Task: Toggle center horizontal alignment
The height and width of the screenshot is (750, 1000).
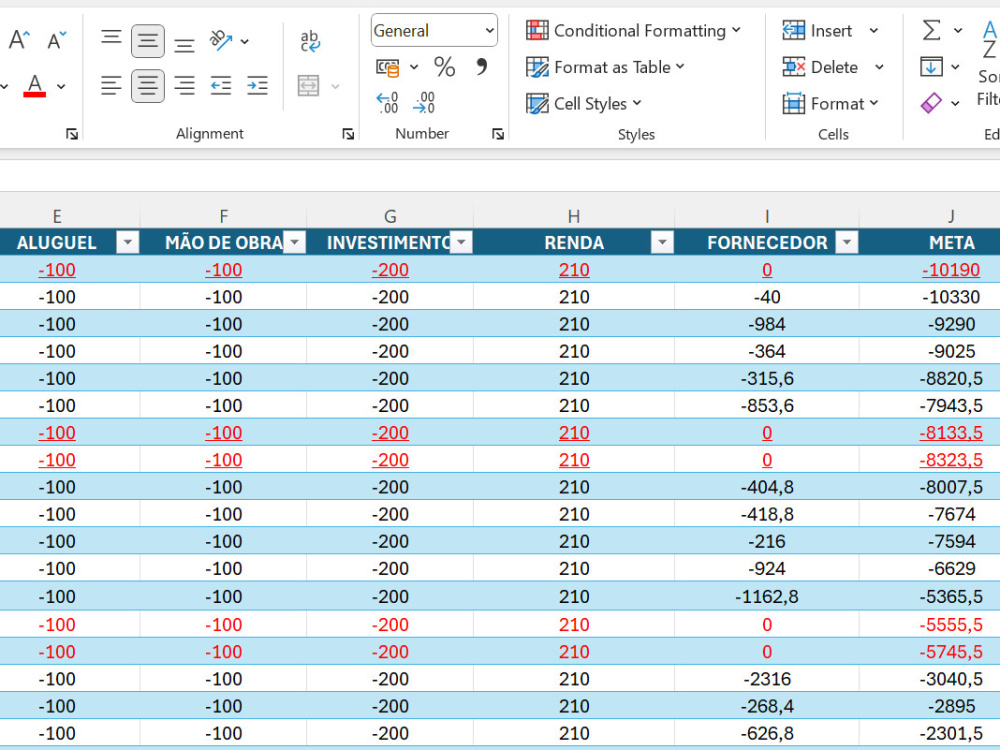Action: coord(147,85)
